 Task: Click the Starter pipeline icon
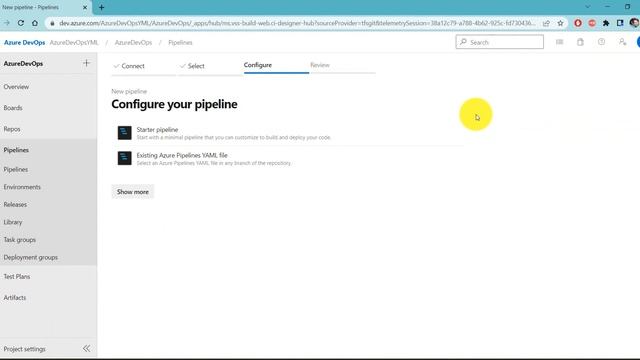(124, 133)
